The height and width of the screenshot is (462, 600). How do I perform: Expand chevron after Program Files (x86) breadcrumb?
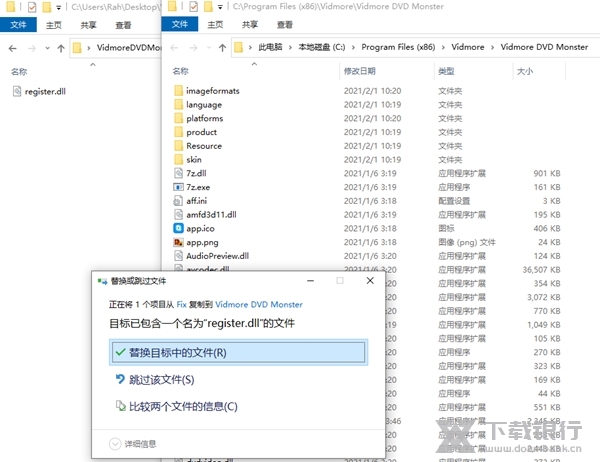click(x=443, y=47)
